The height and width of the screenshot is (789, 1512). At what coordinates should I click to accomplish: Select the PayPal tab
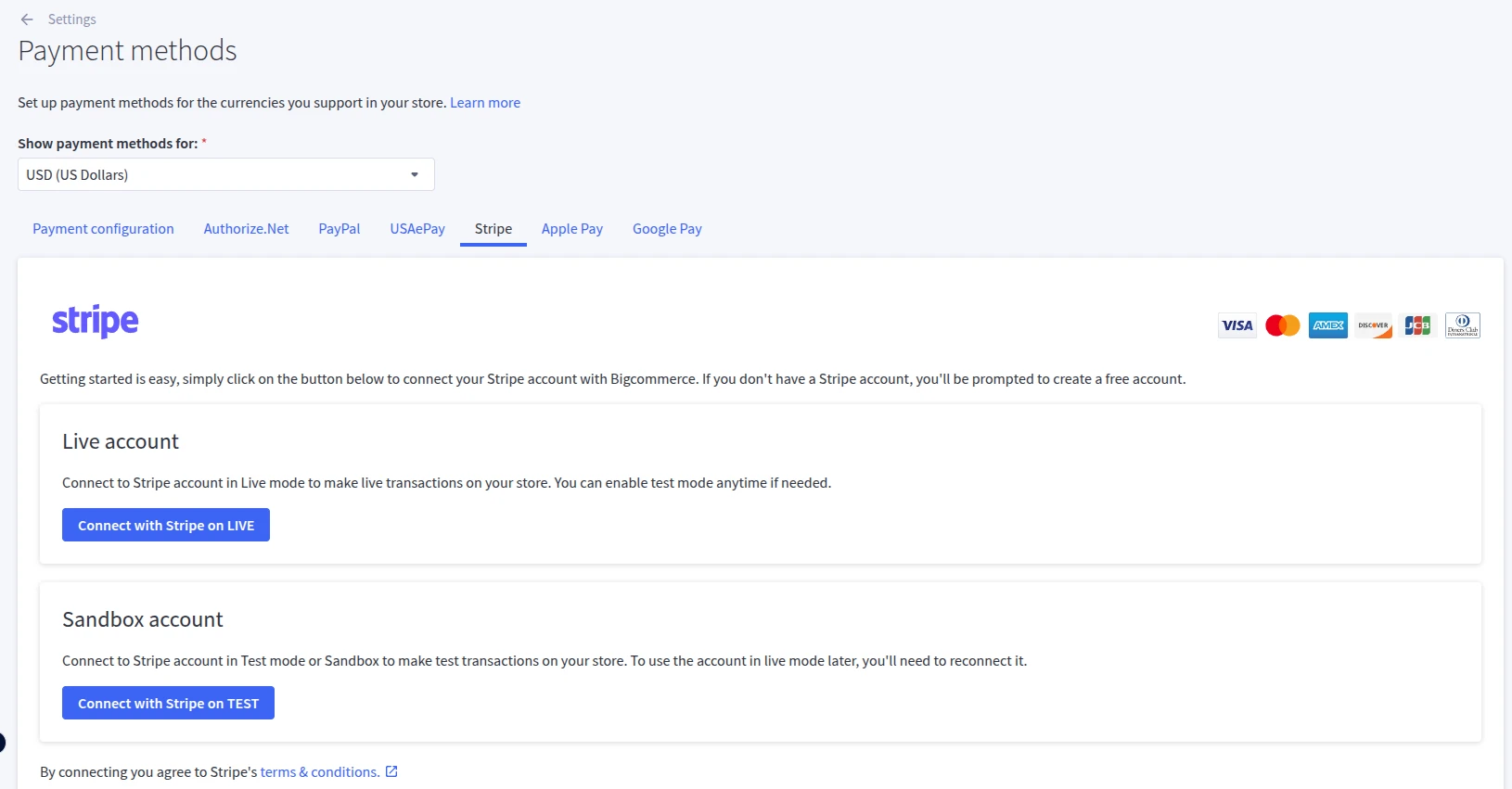340,229
